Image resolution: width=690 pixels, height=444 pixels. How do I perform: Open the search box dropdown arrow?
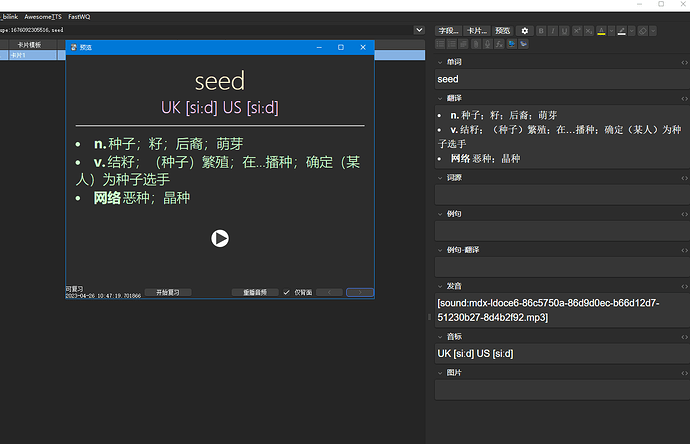423,30
